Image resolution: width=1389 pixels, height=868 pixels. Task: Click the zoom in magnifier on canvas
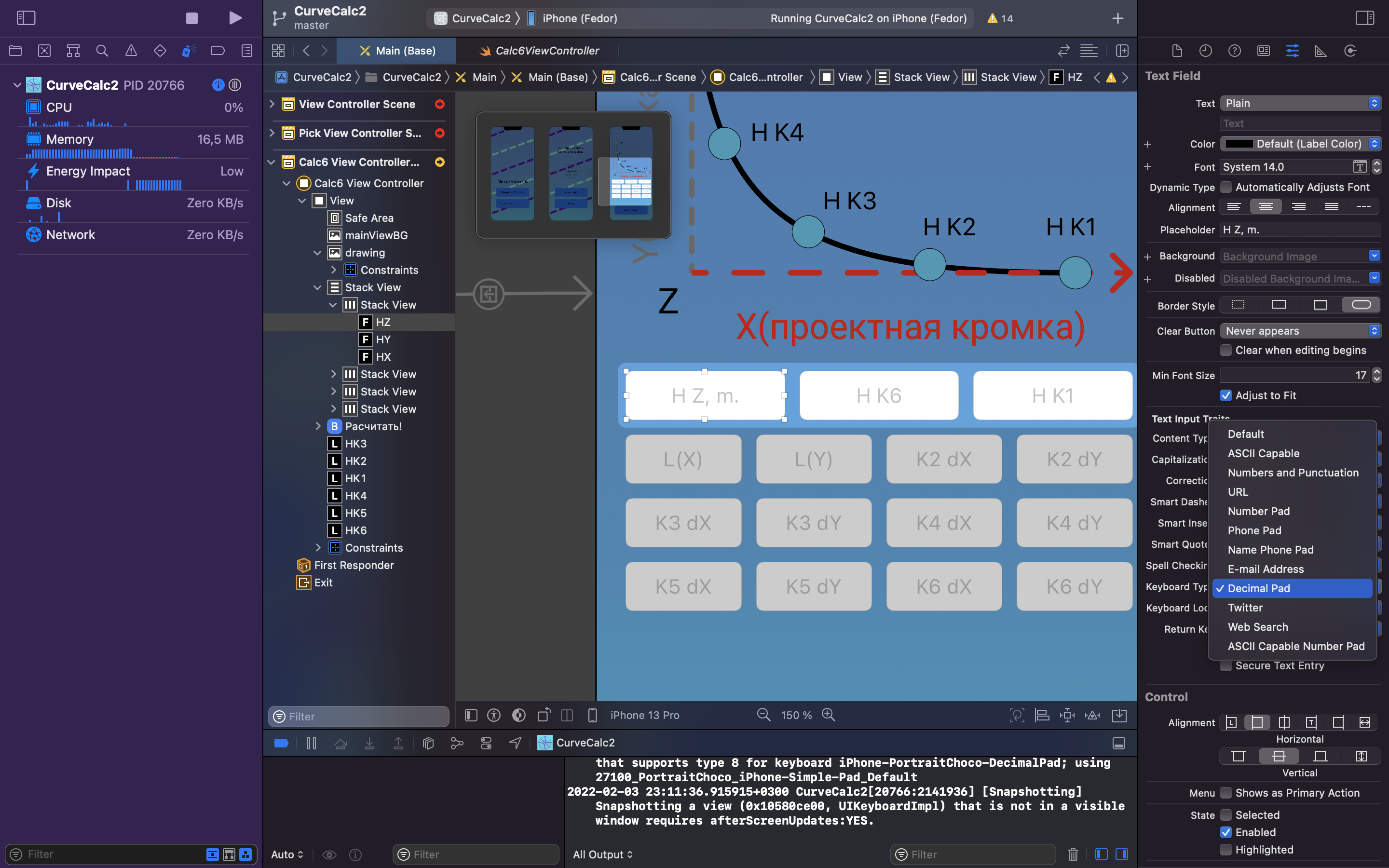pos(828,715)
